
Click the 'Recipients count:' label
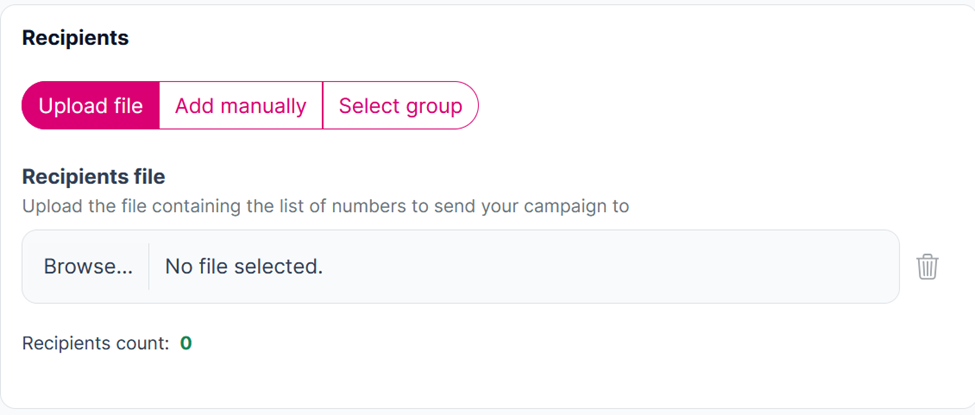96,343
